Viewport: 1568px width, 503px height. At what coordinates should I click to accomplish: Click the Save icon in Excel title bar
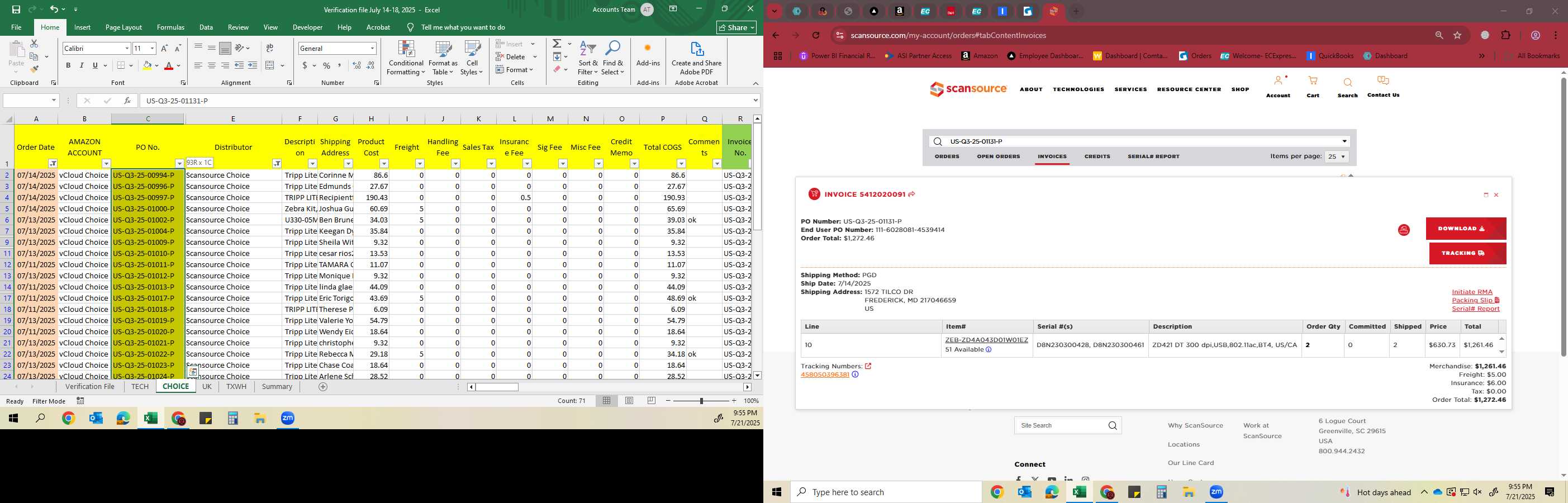[16, 9]
